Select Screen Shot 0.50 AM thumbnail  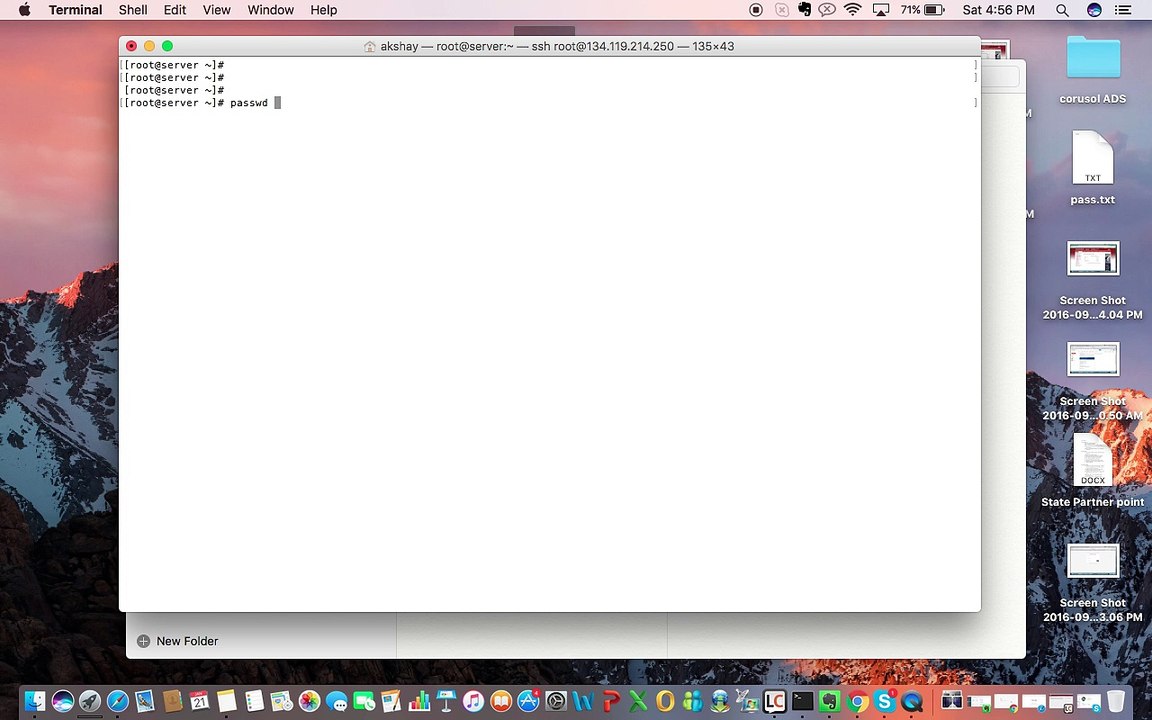(1092, 359)
